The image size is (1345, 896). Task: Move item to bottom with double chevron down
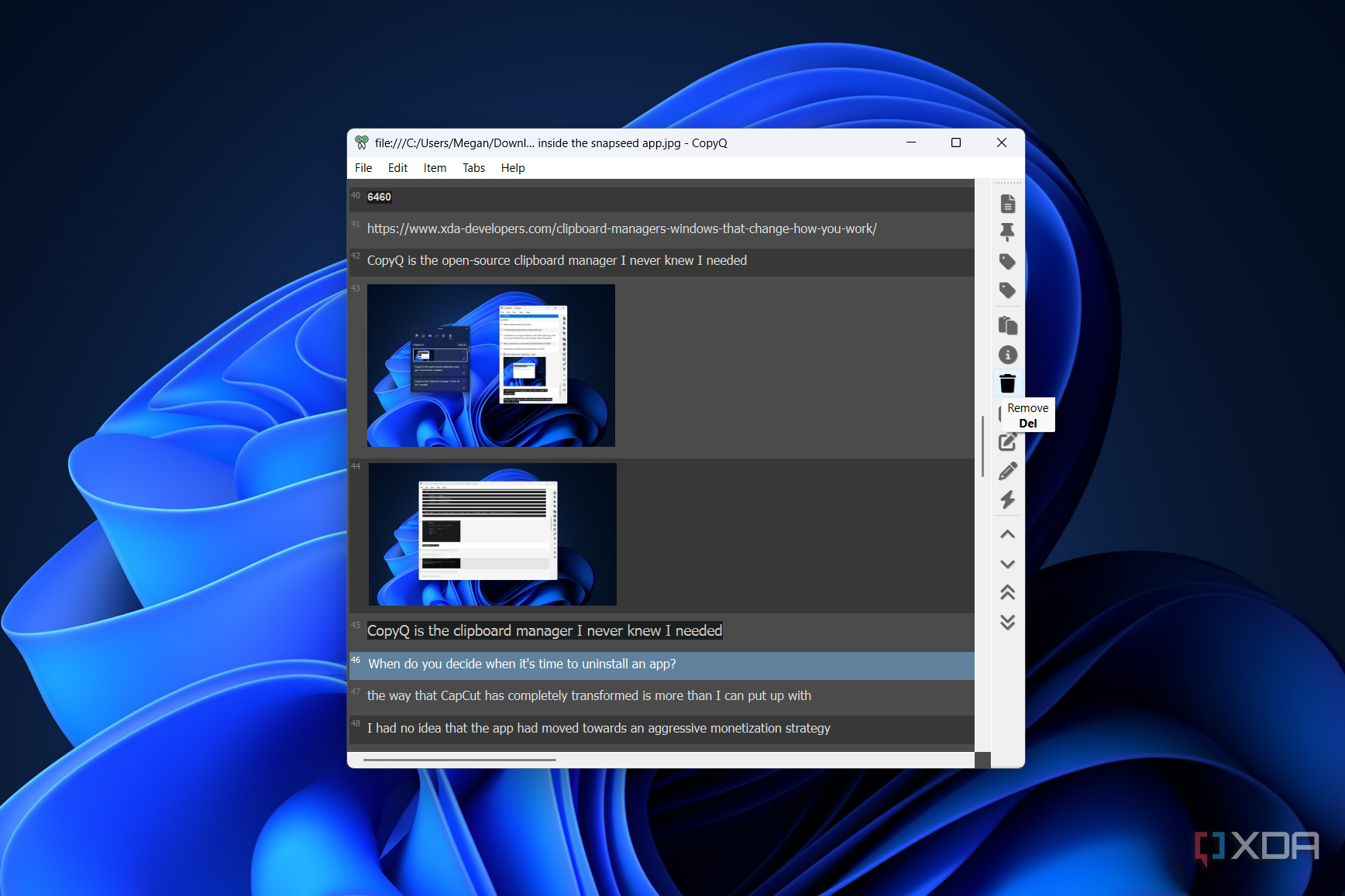coord(1007,622)
